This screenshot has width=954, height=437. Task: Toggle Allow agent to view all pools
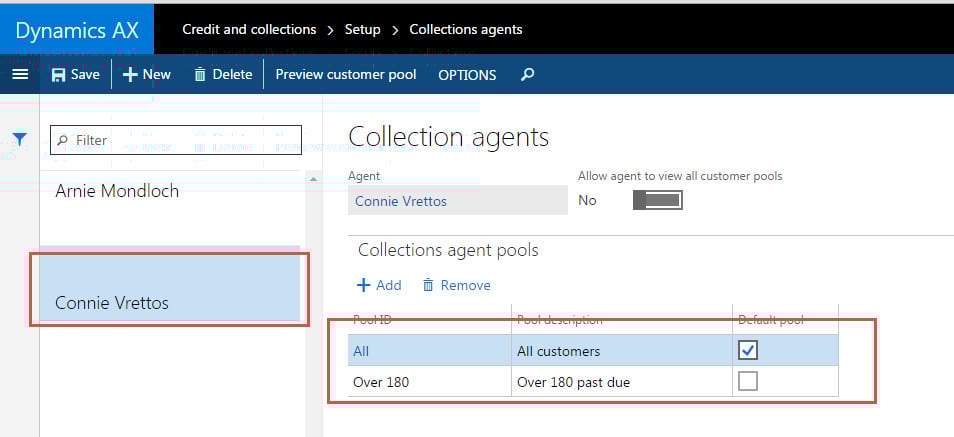pos(657,200)
